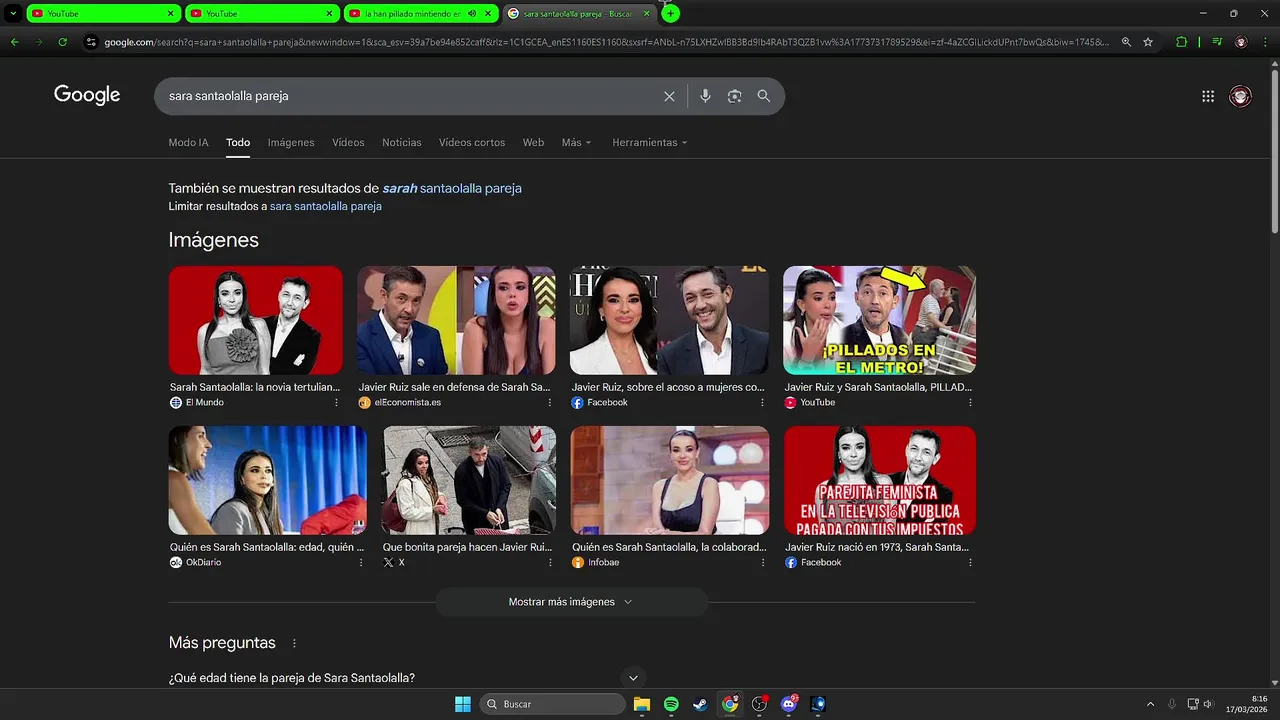The width and height of the screenshot is (1280, 720).
Task: Select the Web tab
Action: pyautogui.click(x=534, y=142)
